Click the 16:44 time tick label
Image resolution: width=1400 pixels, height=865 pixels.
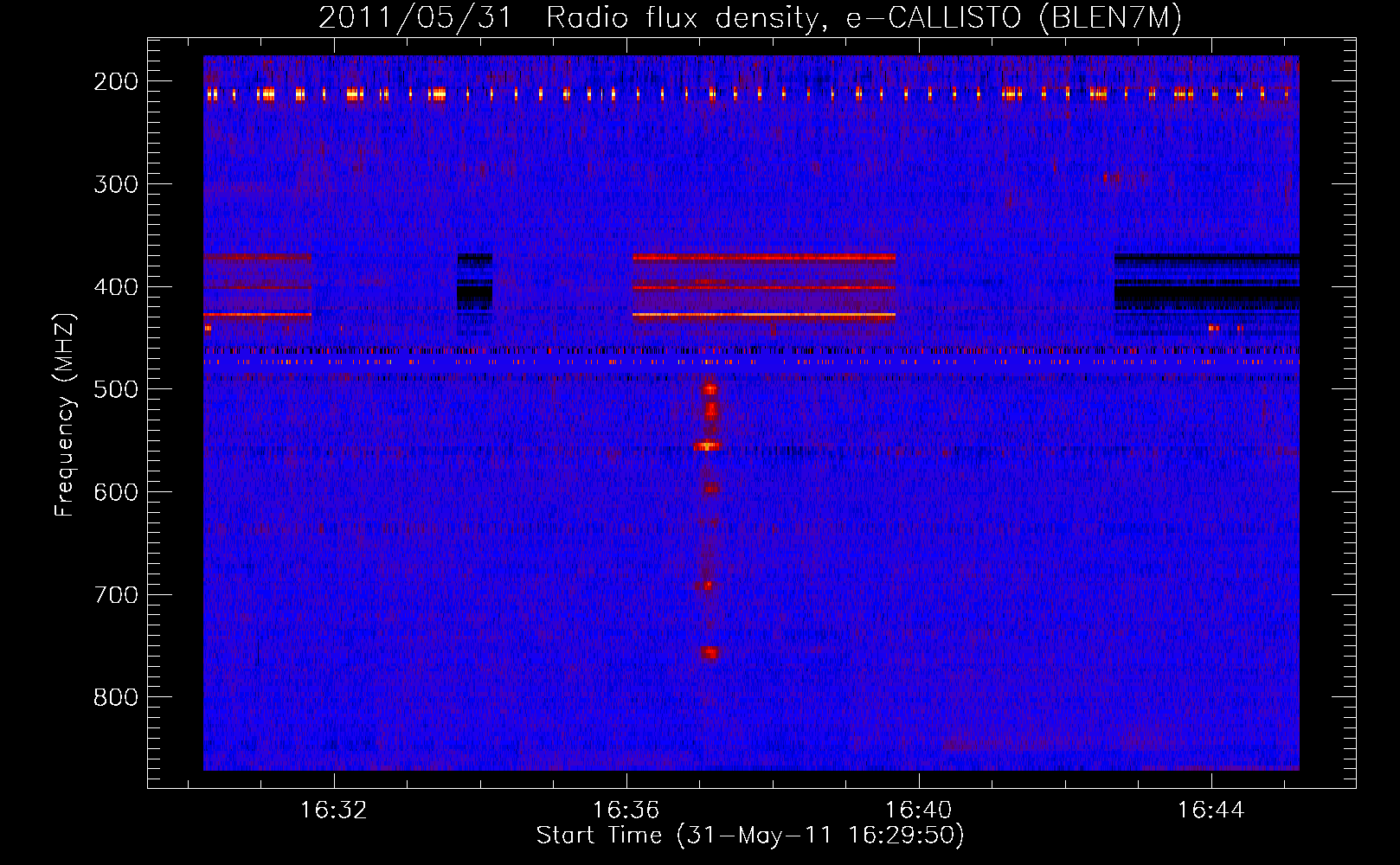click(1211, 810)
